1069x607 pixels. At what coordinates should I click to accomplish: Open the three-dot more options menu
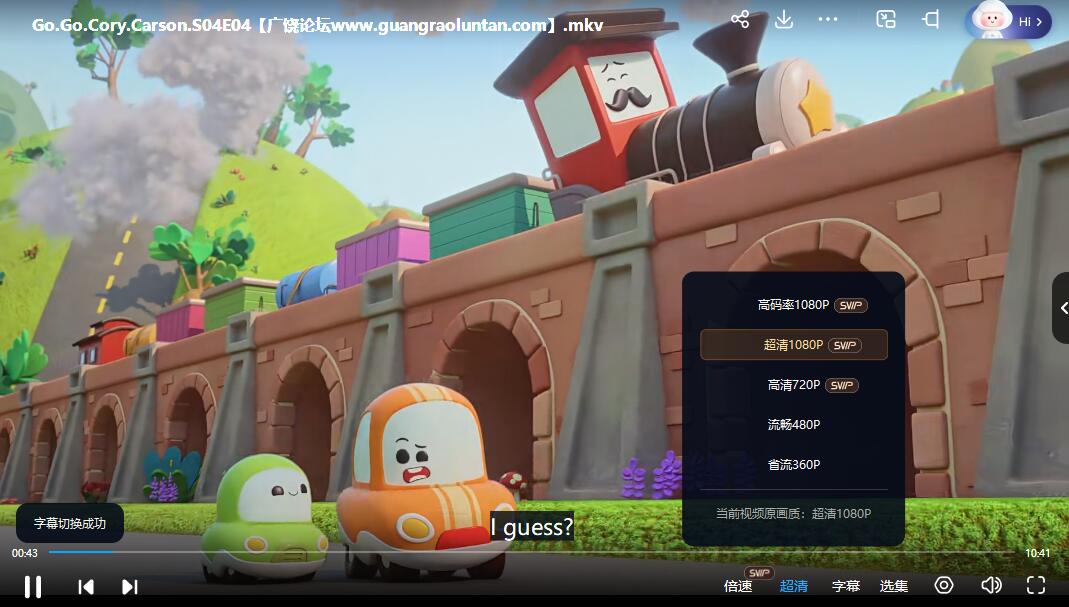point(828,19)
